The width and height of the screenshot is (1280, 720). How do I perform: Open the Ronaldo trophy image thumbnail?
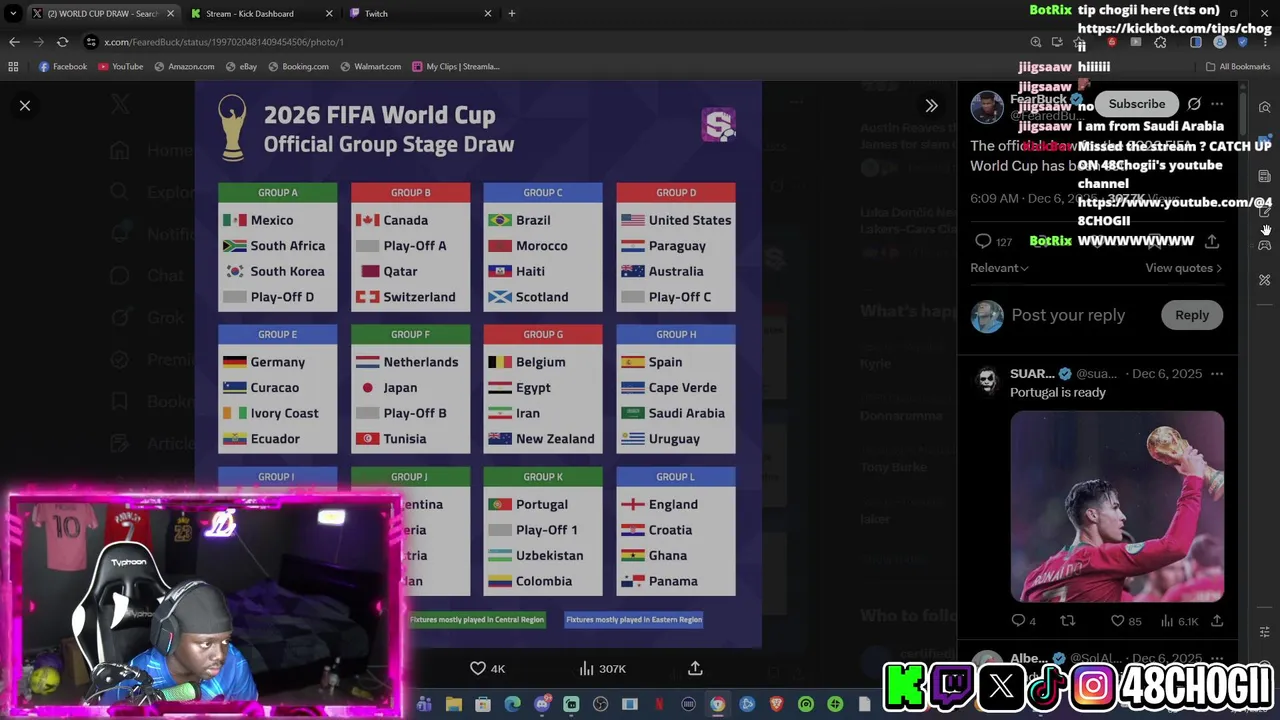1117,507
